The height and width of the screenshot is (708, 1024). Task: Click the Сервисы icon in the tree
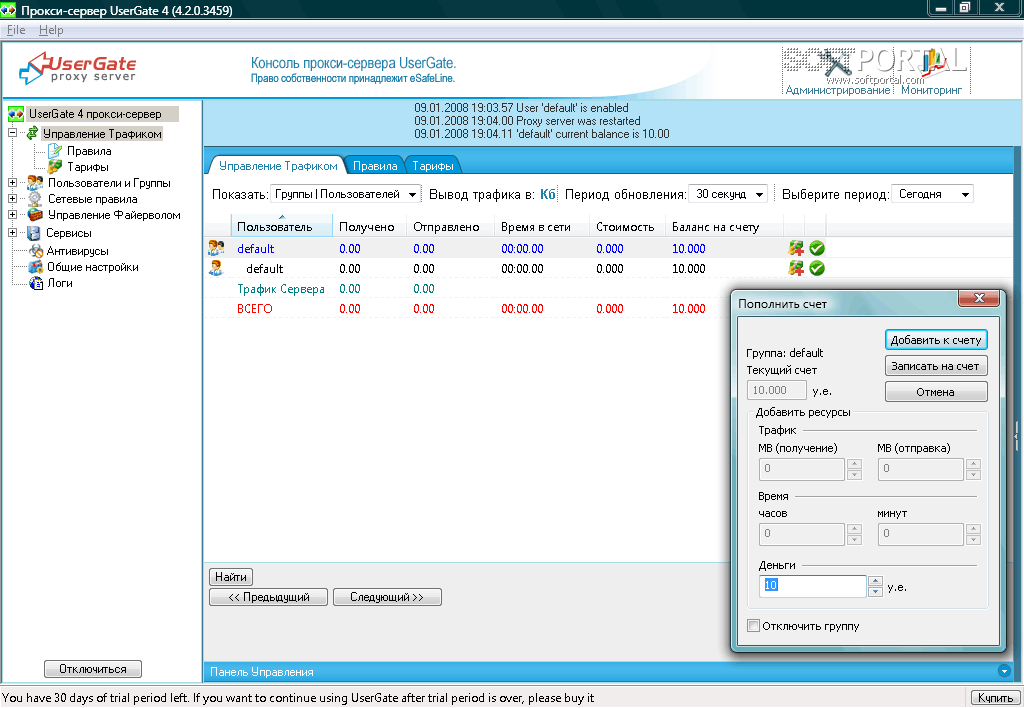point(33,233)
